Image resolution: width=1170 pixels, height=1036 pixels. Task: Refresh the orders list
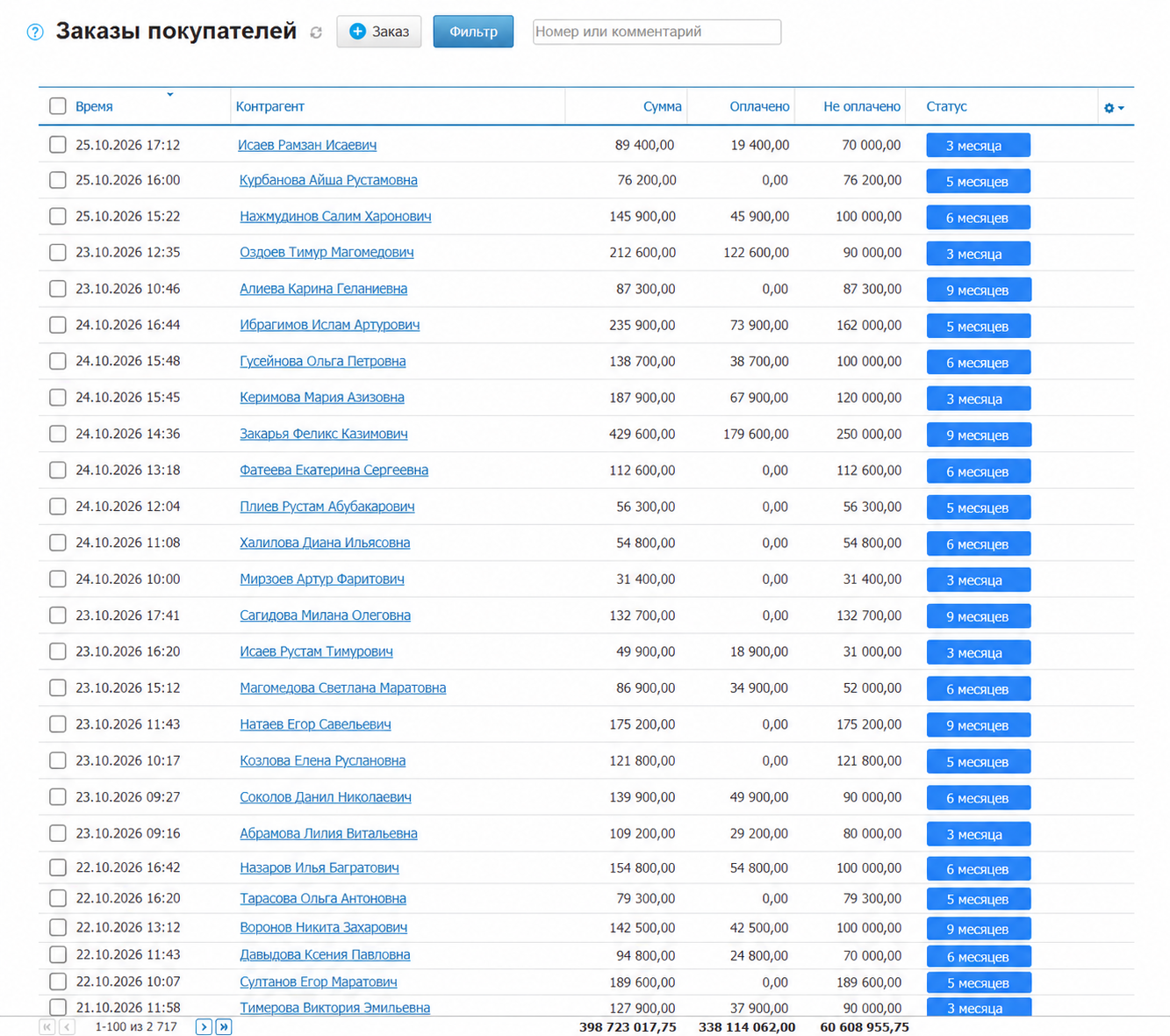coord(316,32)
